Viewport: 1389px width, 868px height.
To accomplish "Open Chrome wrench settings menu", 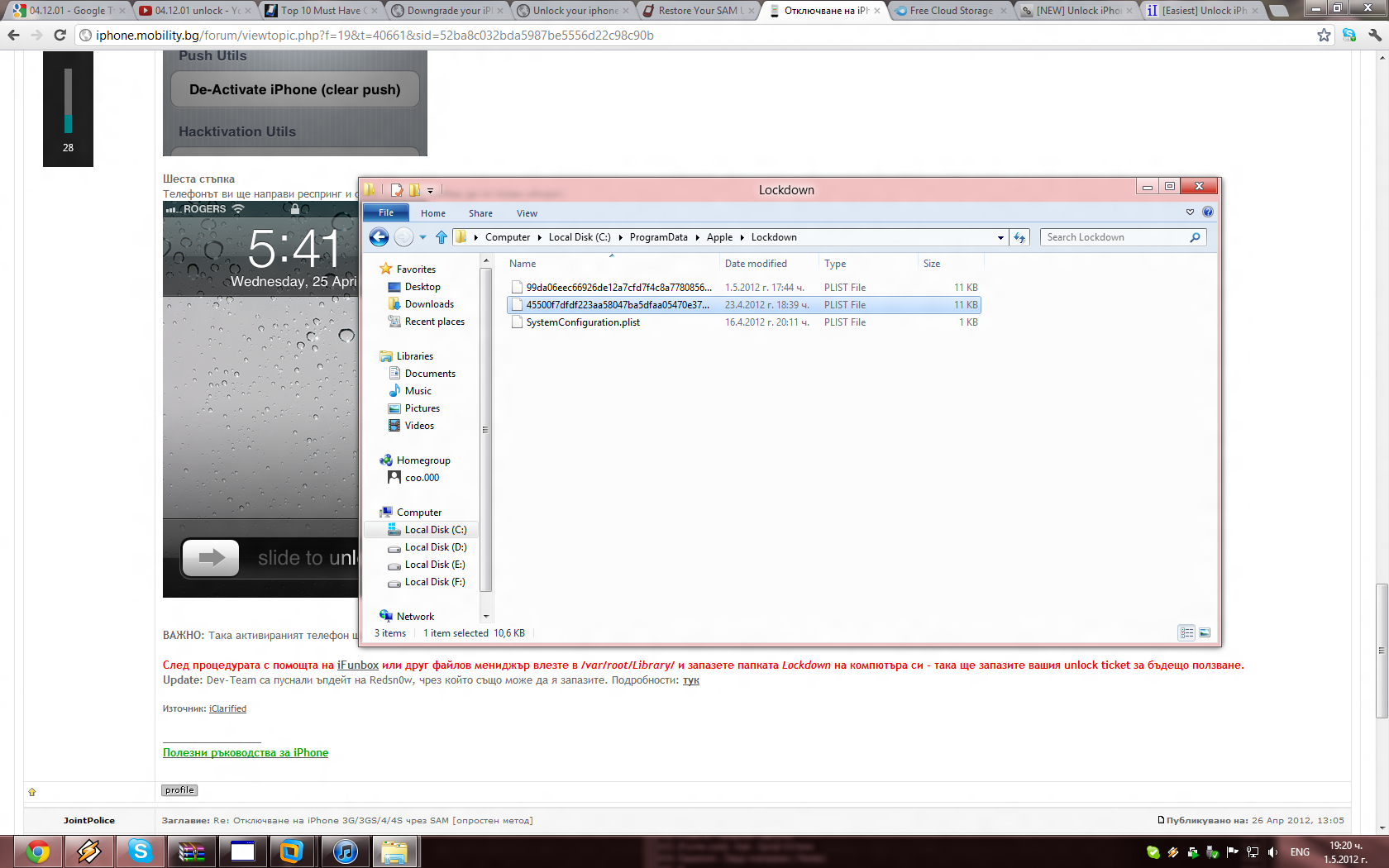I will [x=1375, y=35].
